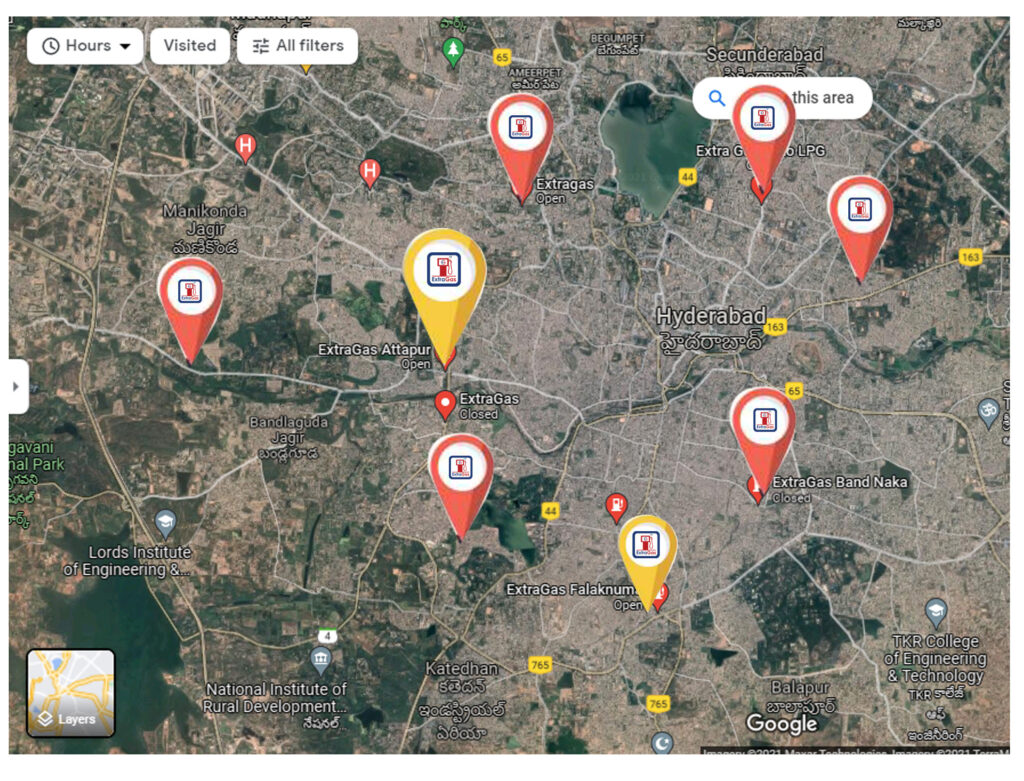Click the Extragas Open pin below Ameerpet
Screen dimensions: 1024x781
tap(520, 131)
